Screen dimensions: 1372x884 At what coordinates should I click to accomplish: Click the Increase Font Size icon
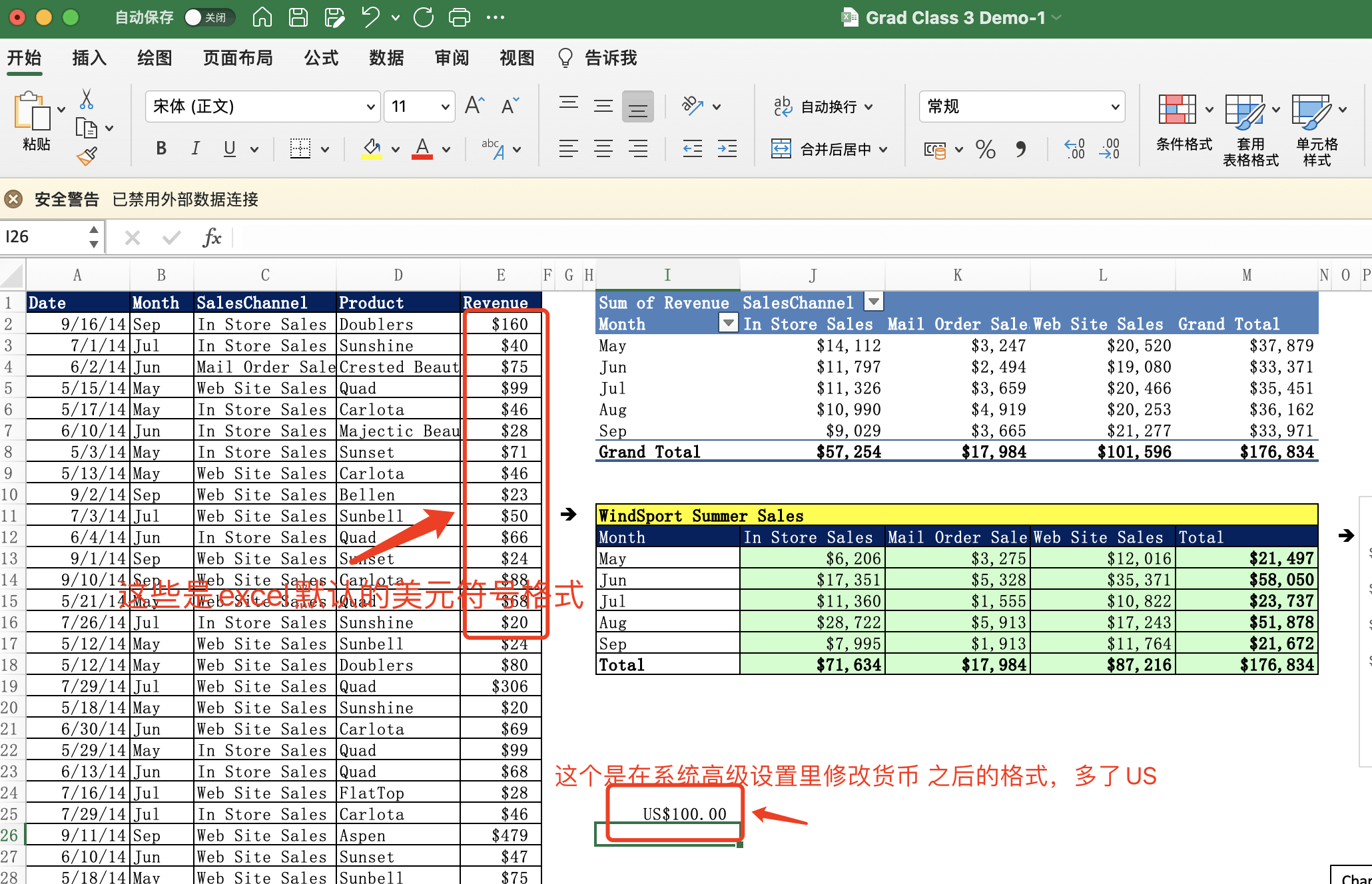tap(474, 106)
